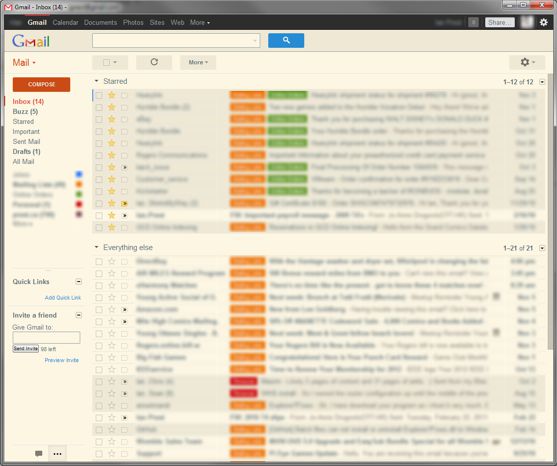Viewport: 557px width, 466px height.
Task: Open the gear options in the black top bar
Action: 544,22
